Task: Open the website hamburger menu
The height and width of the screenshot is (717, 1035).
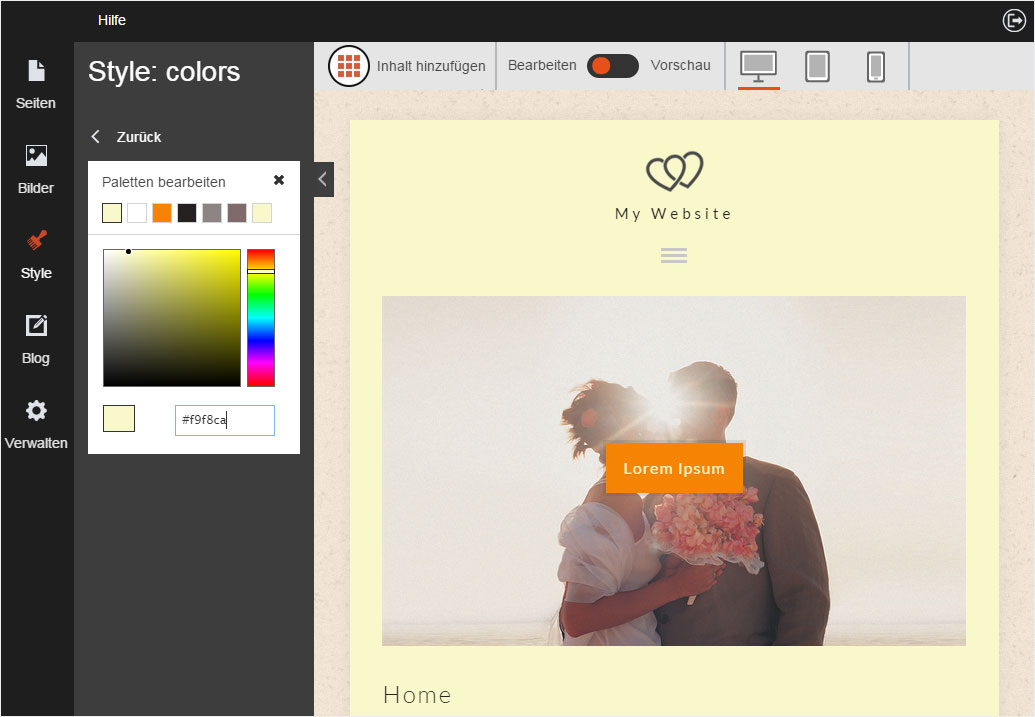Action: pos(674,256)
